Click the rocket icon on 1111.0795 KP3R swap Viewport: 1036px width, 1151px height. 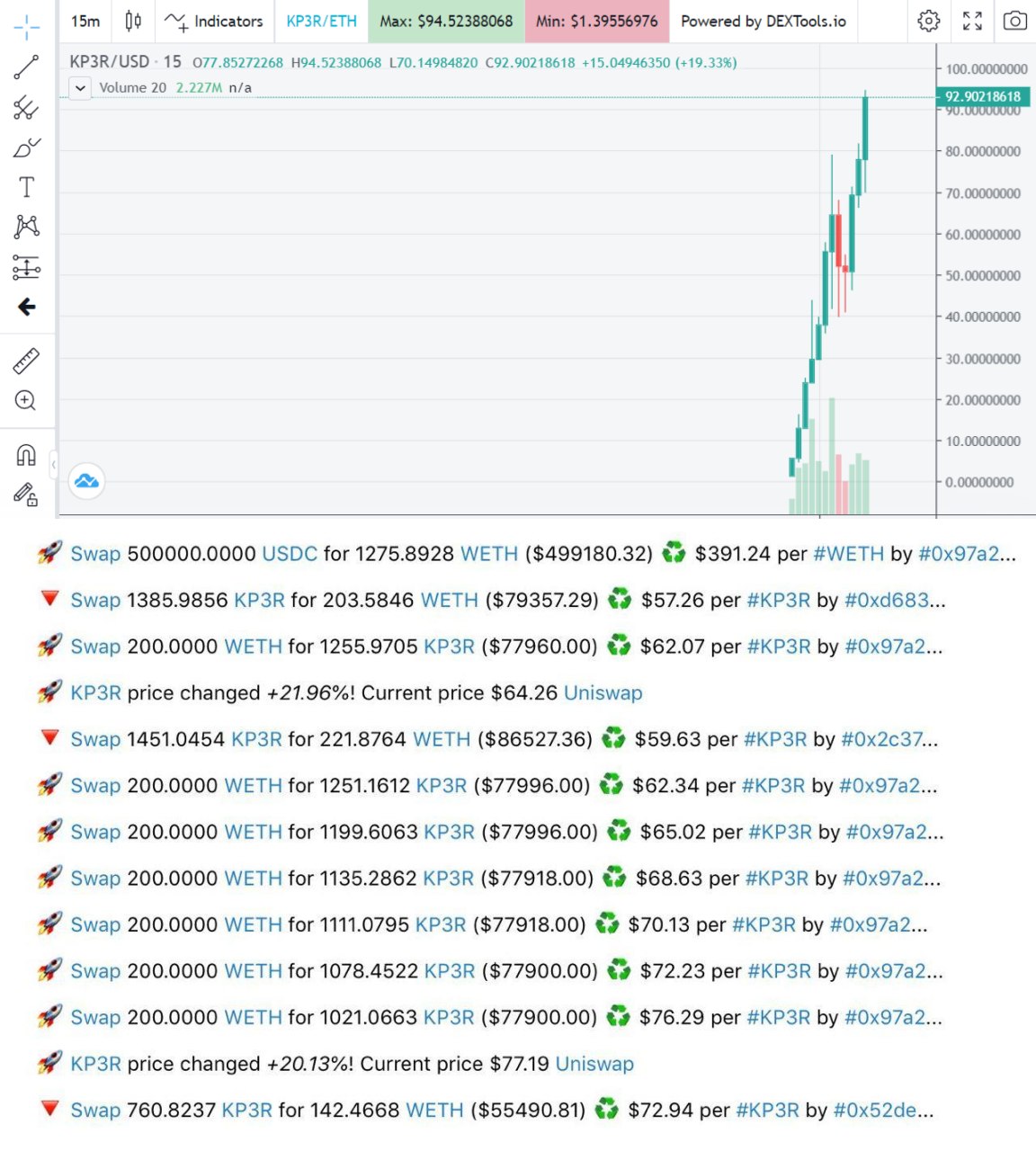pos(50,923)
